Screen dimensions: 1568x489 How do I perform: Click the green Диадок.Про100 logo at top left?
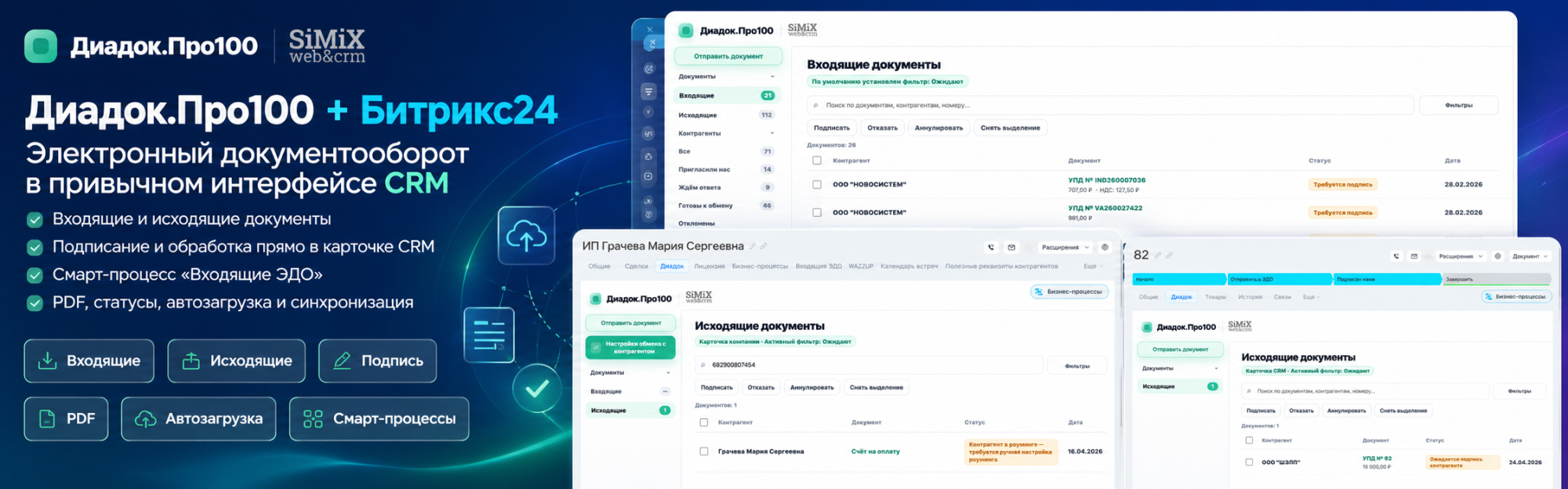pyautogui.click(x=41, y=46)
